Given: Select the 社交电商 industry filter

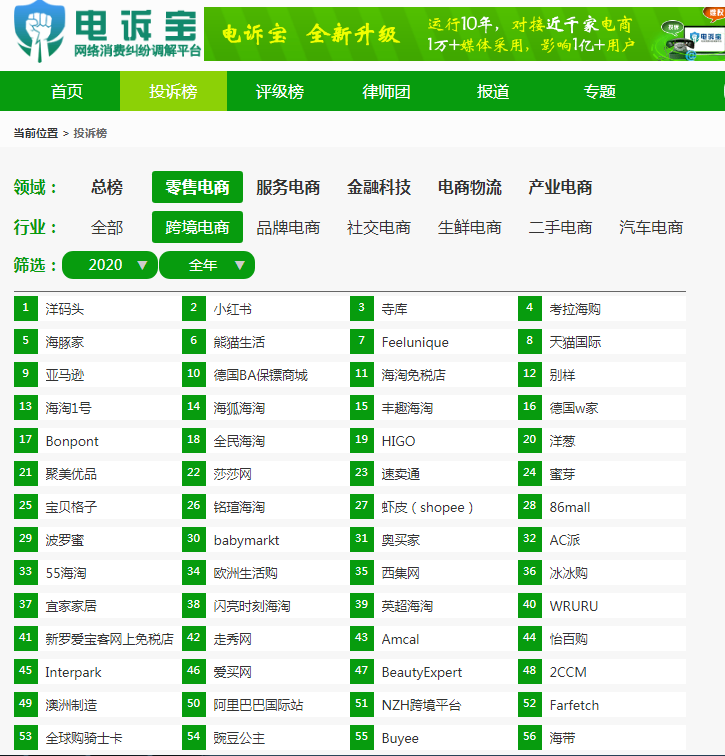Looking at the screenshot, I should [x=379, y=227].
